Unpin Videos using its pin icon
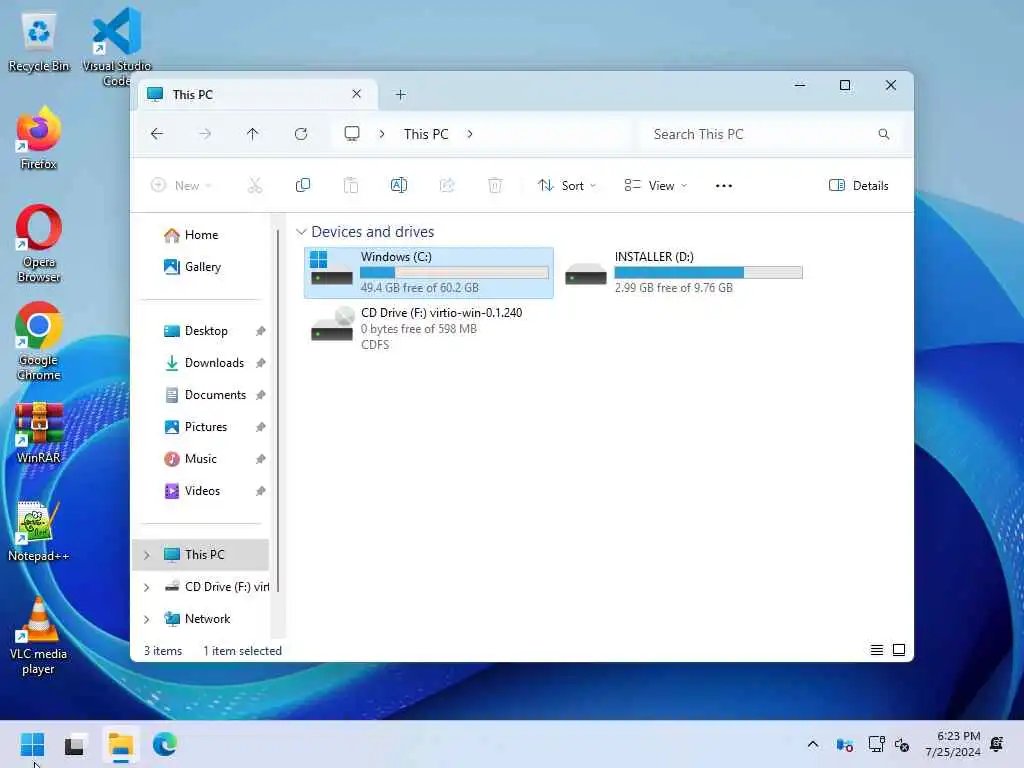 (261, 491)
